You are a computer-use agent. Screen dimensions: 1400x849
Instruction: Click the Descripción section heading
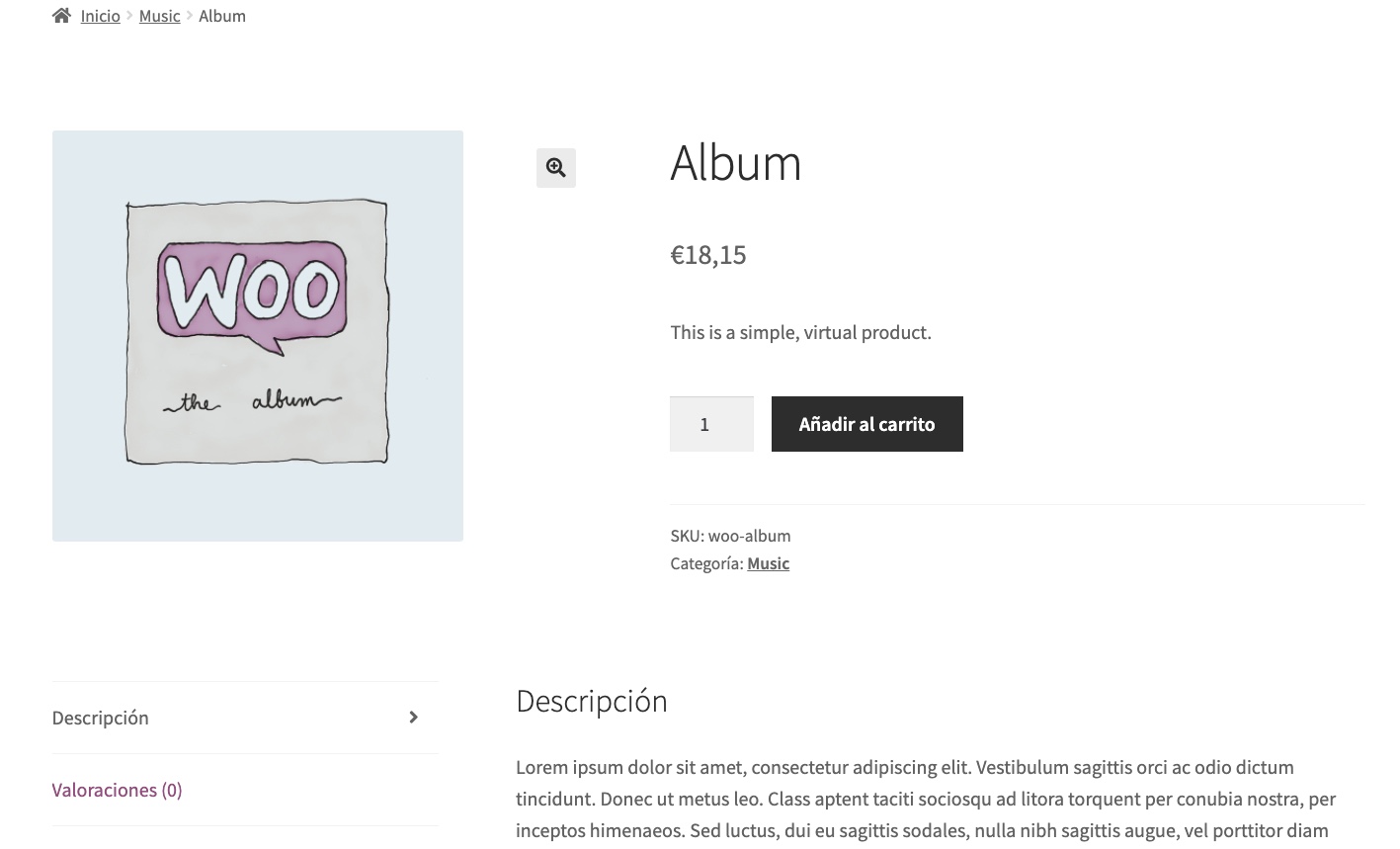[591, 701]
